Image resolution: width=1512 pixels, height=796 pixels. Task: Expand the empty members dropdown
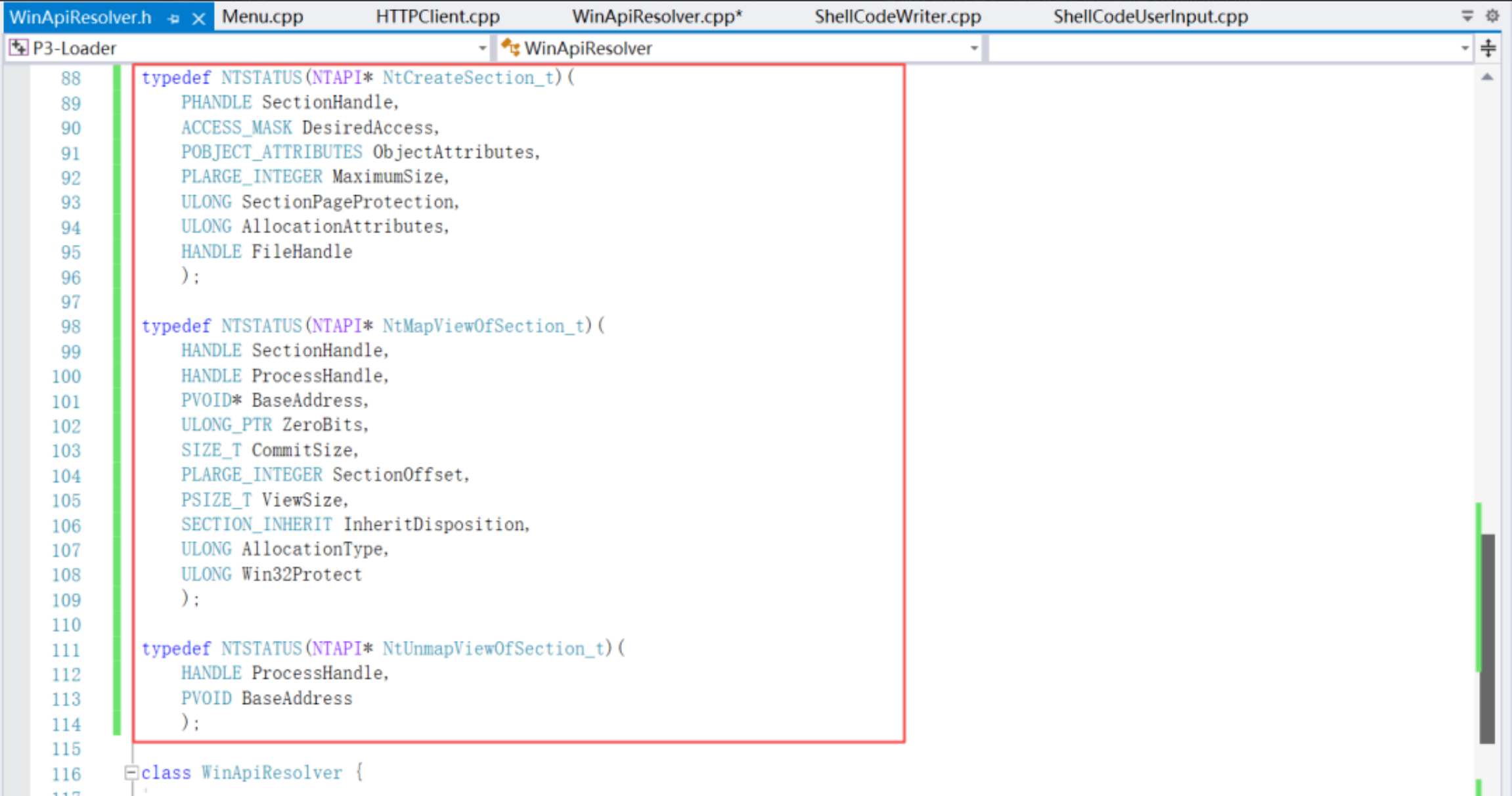click(x=1464, y=48)
